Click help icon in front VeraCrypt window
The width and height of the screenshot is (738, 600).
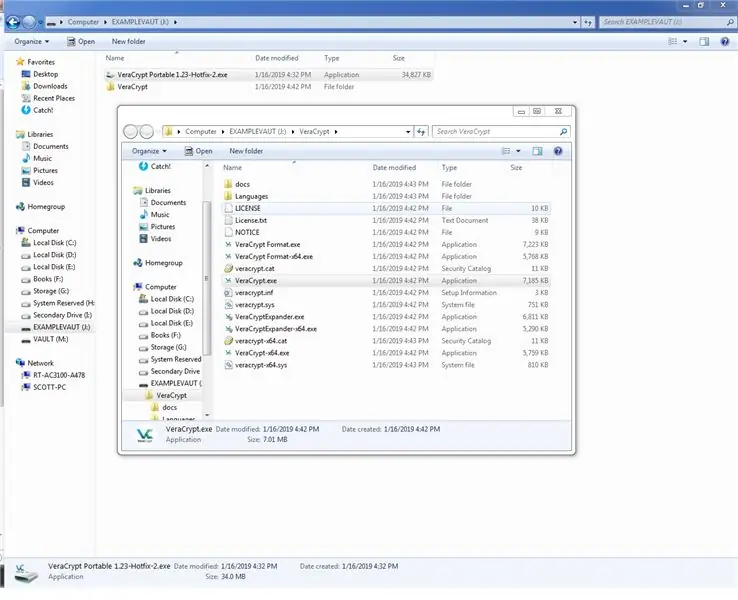[558, 151]
